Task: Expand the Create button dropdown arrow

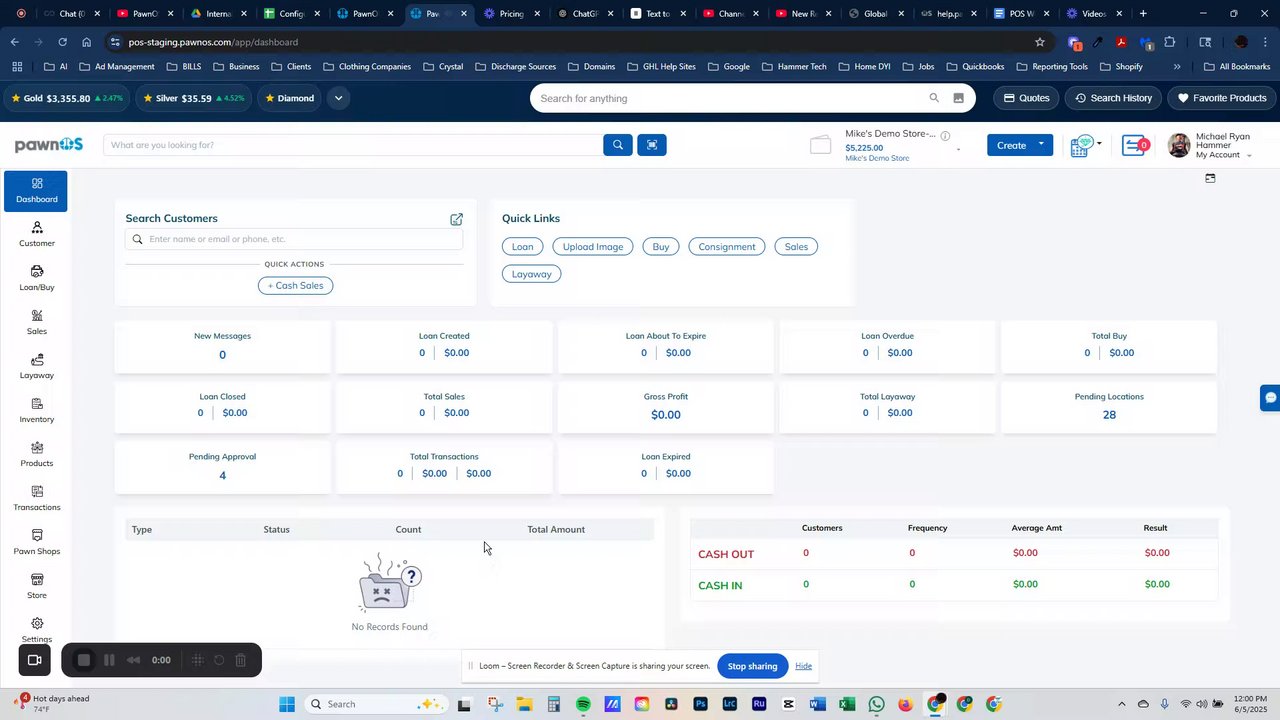Action: [x=1041, y=145]
